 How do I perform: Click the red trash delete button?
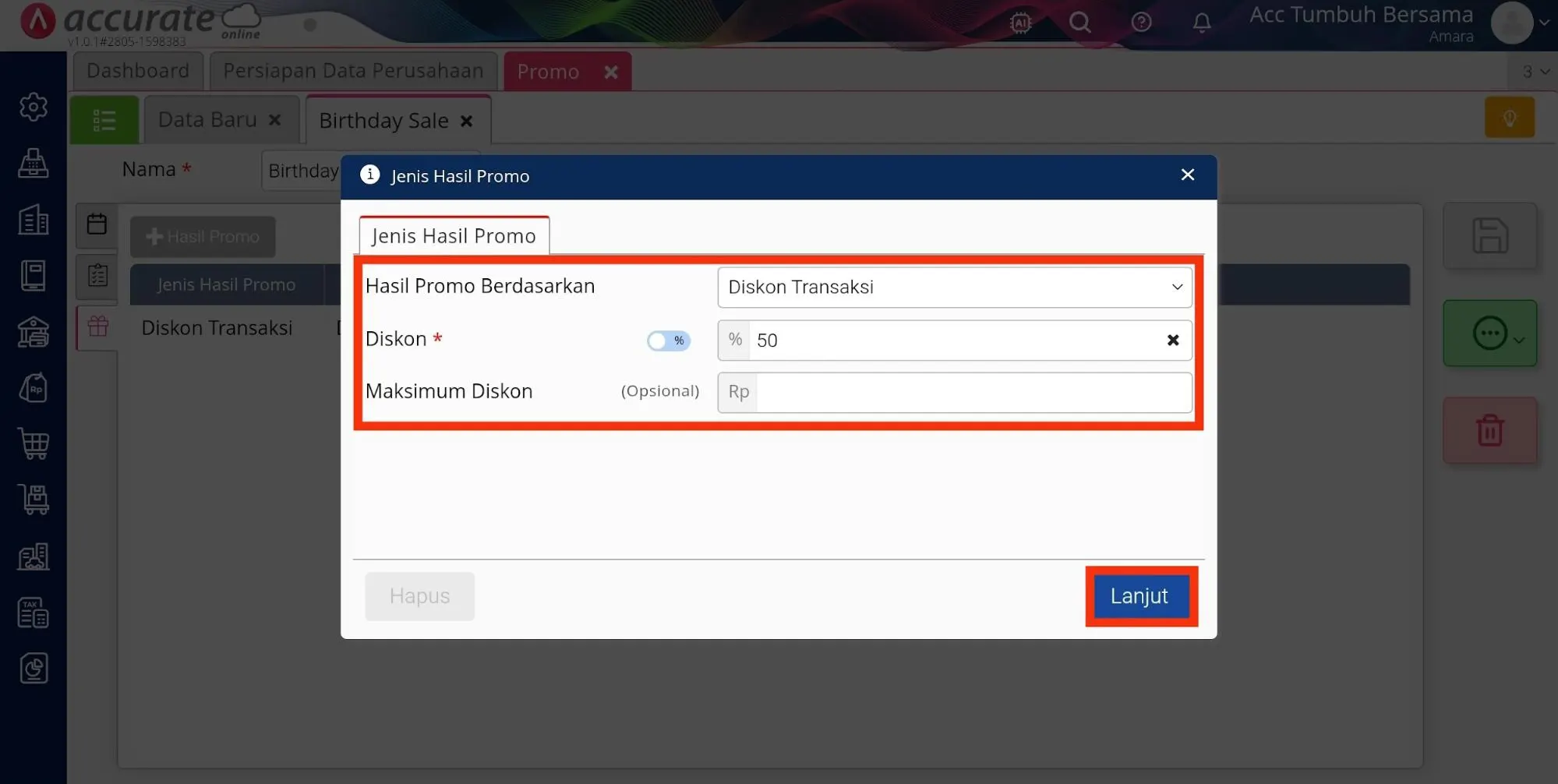point(1490,430)
